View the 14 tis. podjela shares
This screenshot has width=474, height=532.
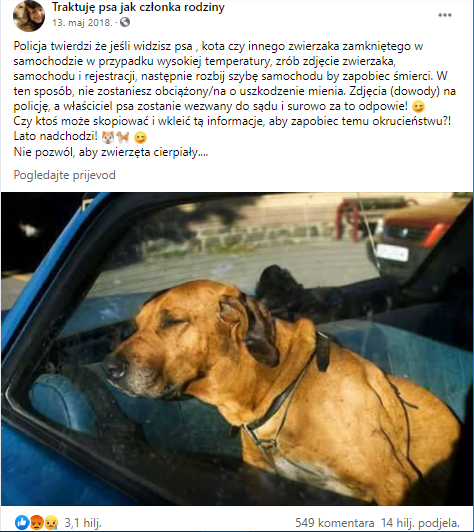[420, 523]
